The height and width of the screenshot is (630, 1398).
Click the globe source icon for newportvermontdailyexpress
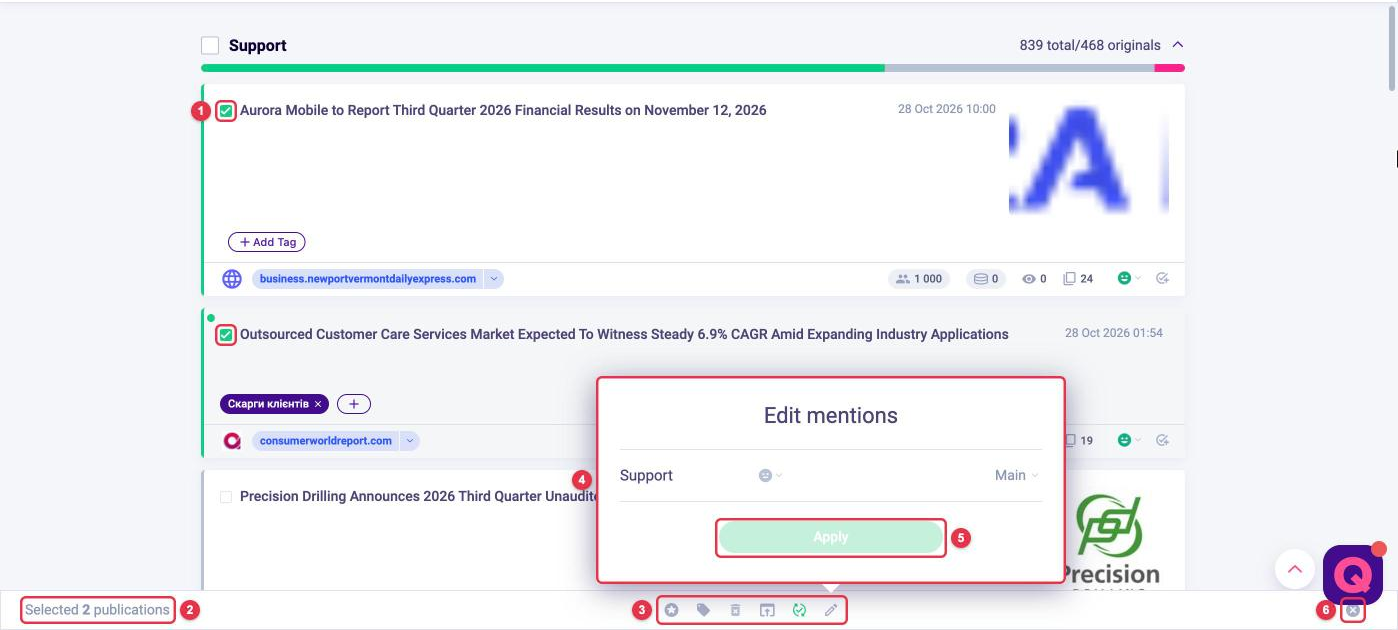[232, 279]
